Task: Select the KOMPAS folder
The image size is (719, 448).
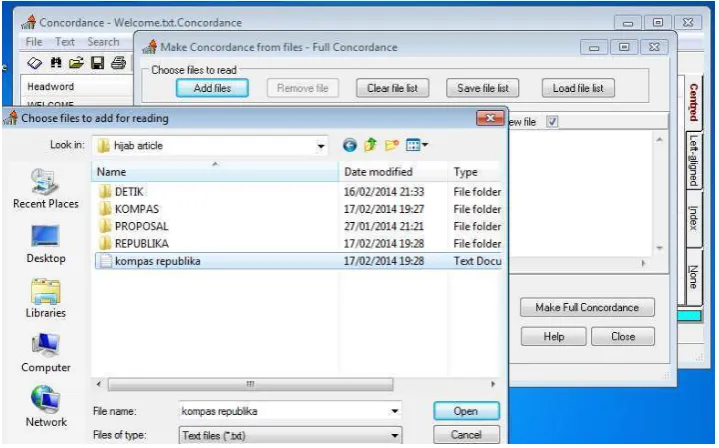Action: [137, 209]
